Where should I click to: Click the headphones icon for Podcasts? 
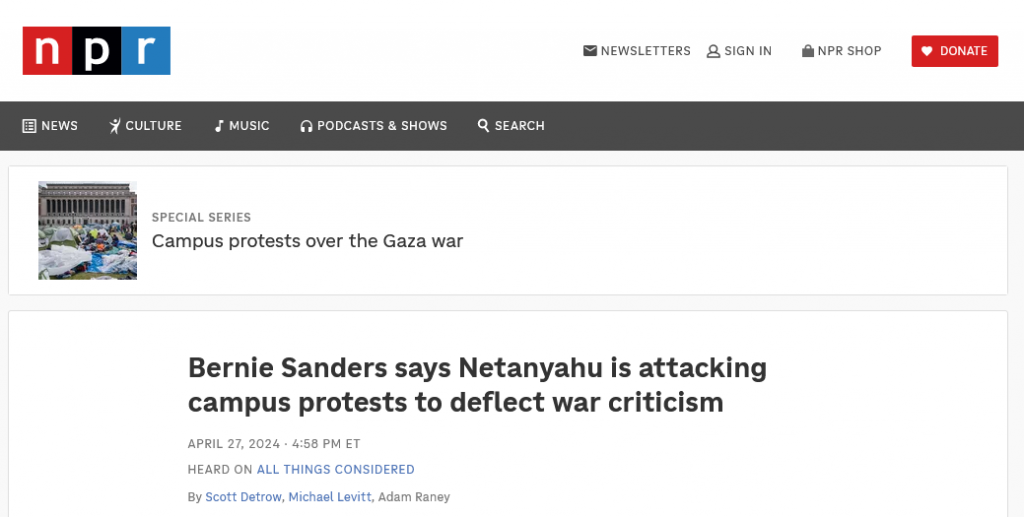point(306,126)
